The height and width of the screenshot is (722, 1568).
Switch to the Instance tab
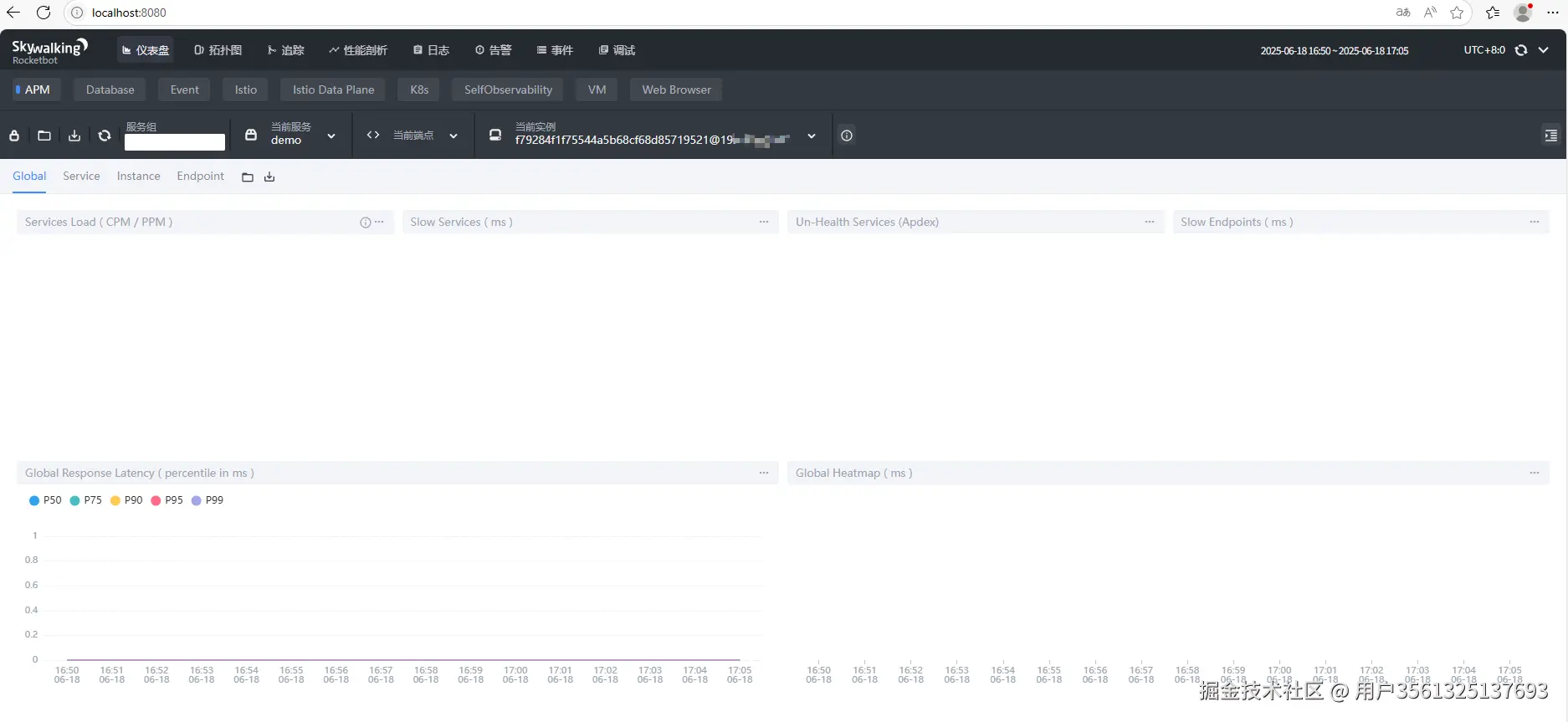coord(138,176)
